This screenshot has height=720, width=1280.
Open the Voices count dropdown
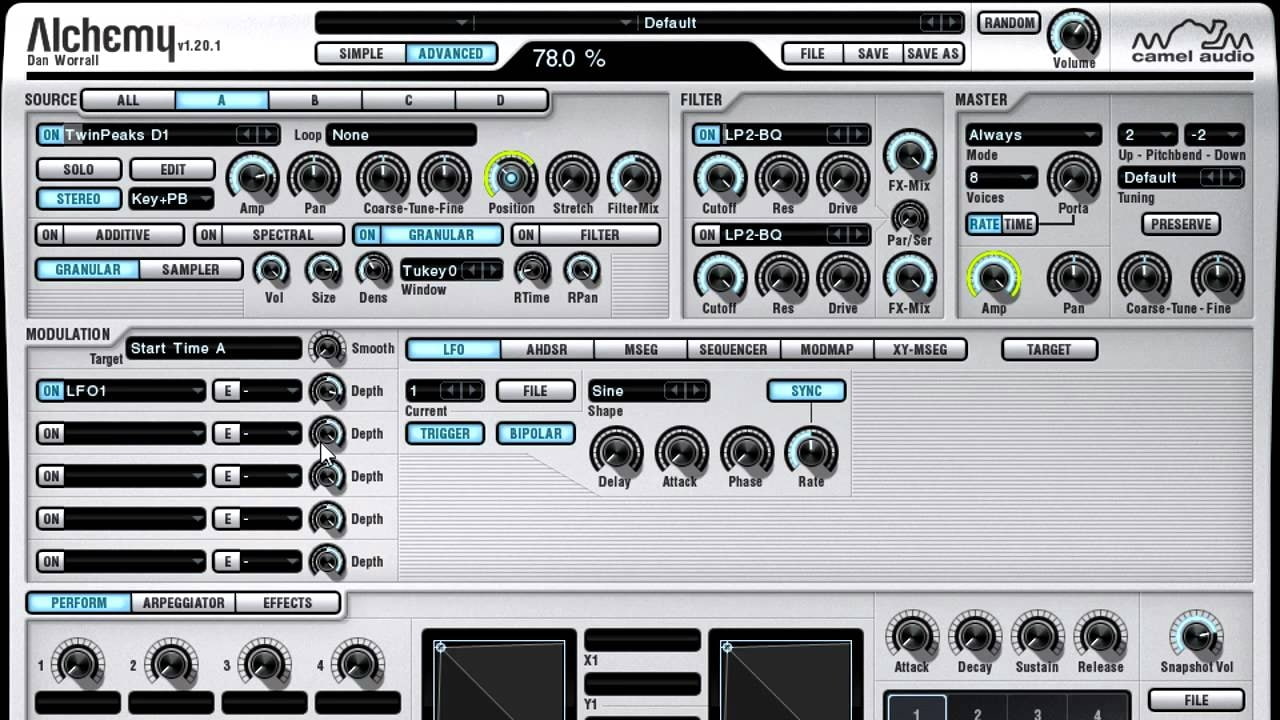(1001, 178)
